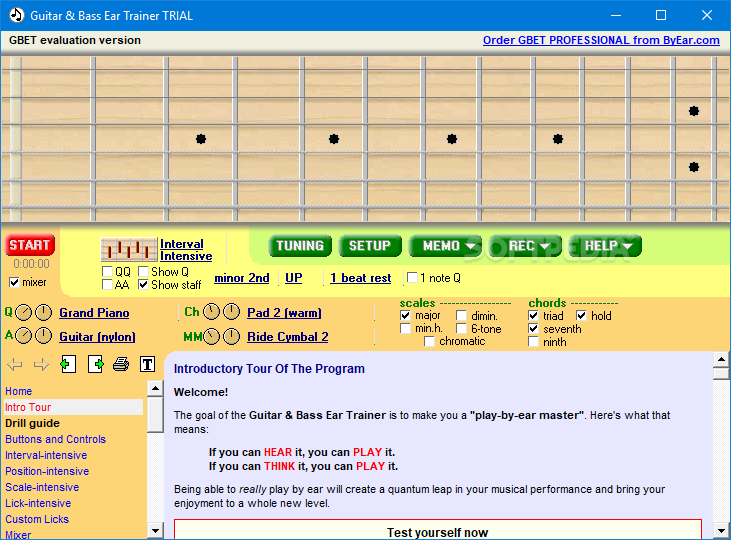
Task: Change Ride Cymbal 2 metronome sound
Action: coord(288,337)
